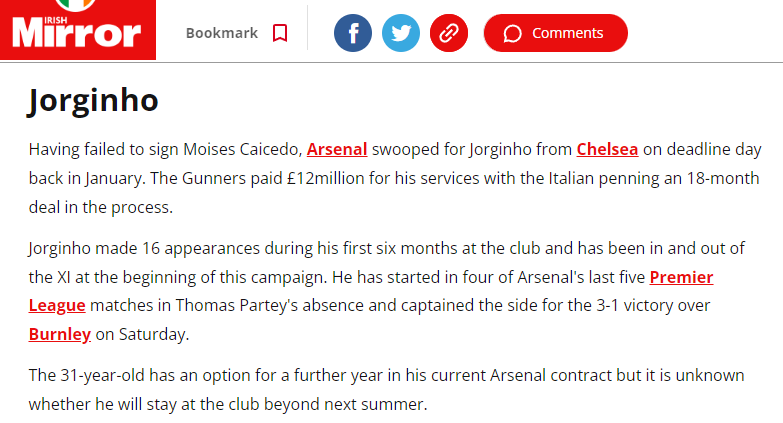The height and width of the screenshot is (423, 783).
Task: Copy article link with chain icon
Action: (x=449, y=33)
